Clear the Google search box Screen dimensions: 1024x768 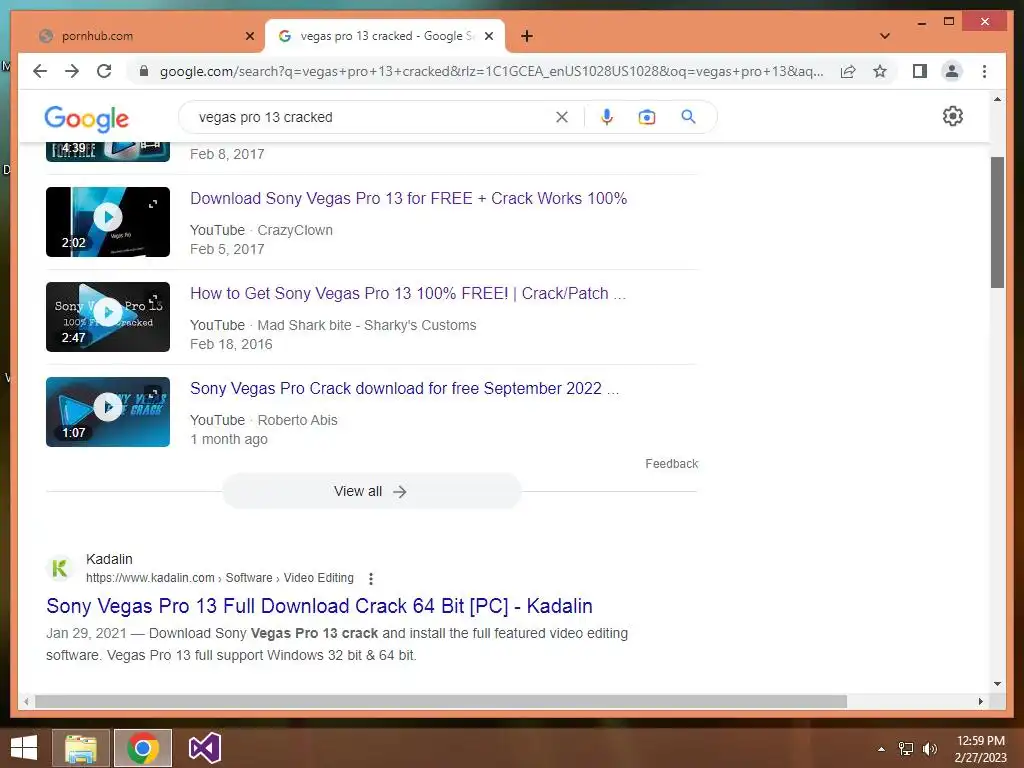(x=562, y=117)
